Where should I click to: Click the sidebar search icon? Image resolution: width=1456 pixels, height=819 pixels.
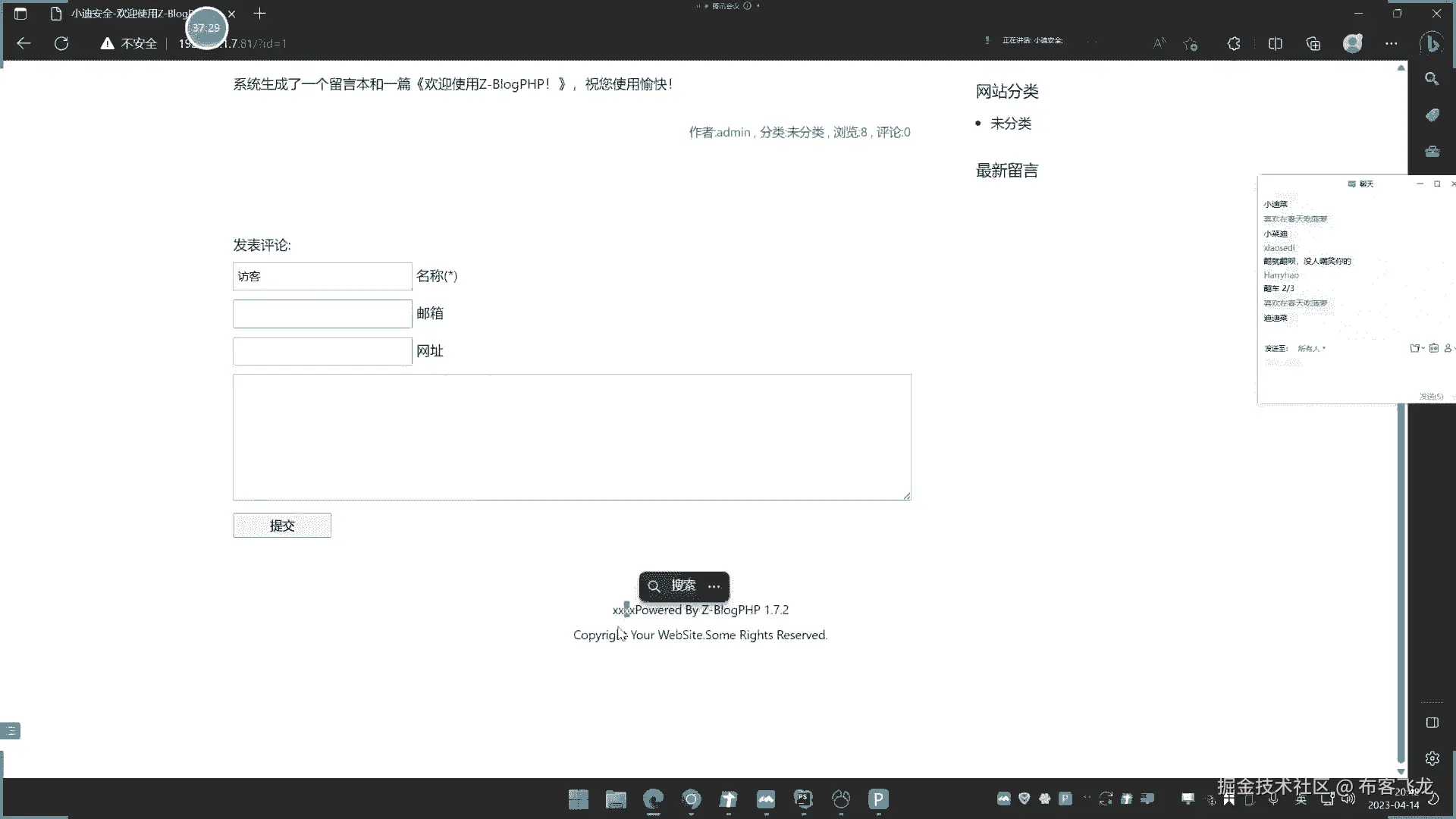coord(1432,79)
